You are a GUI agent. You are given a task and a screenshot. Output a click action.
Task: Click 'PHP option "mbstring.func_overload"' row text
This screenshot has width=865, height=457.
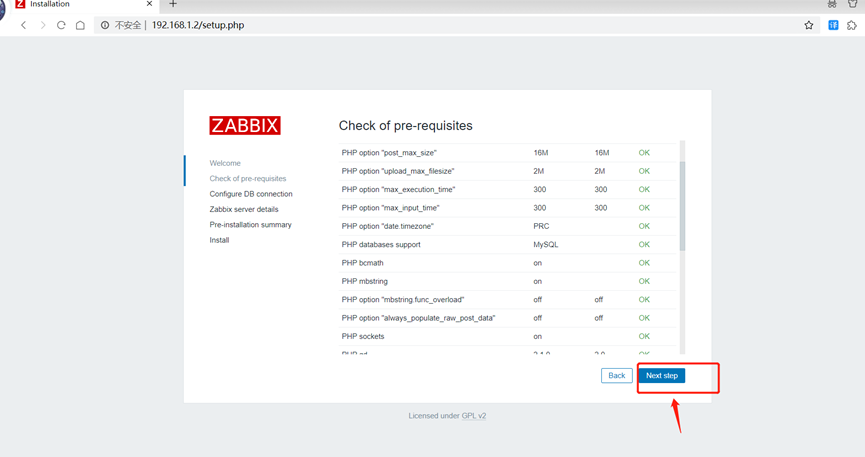coord(403,300)
